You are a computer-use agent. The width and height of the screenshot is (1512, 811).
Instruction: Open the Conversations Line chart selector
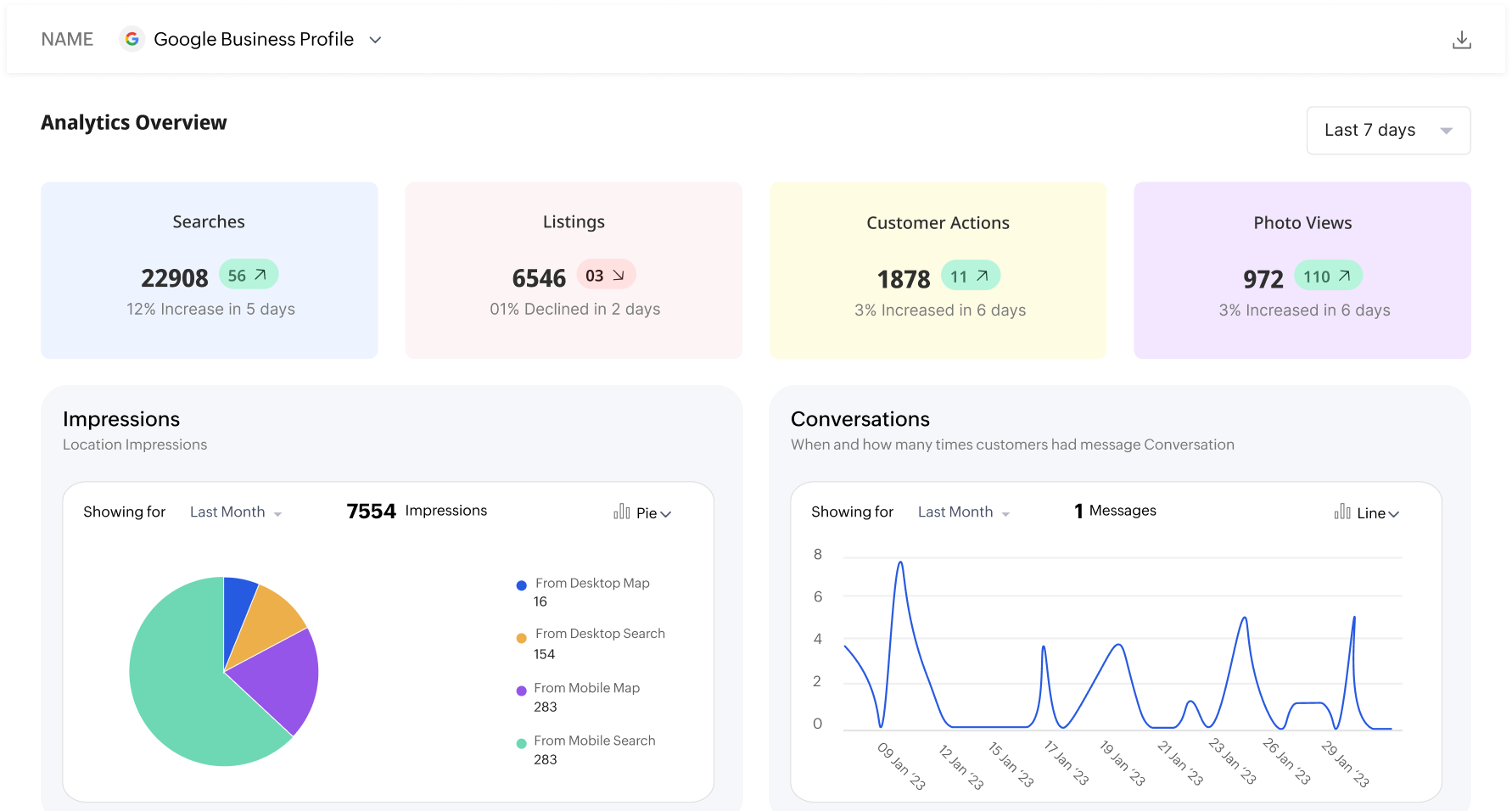[x=1374, y=512]
